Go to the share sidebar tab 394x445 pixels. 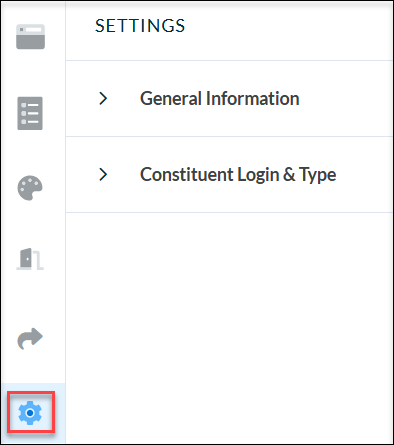coord(30,339)
